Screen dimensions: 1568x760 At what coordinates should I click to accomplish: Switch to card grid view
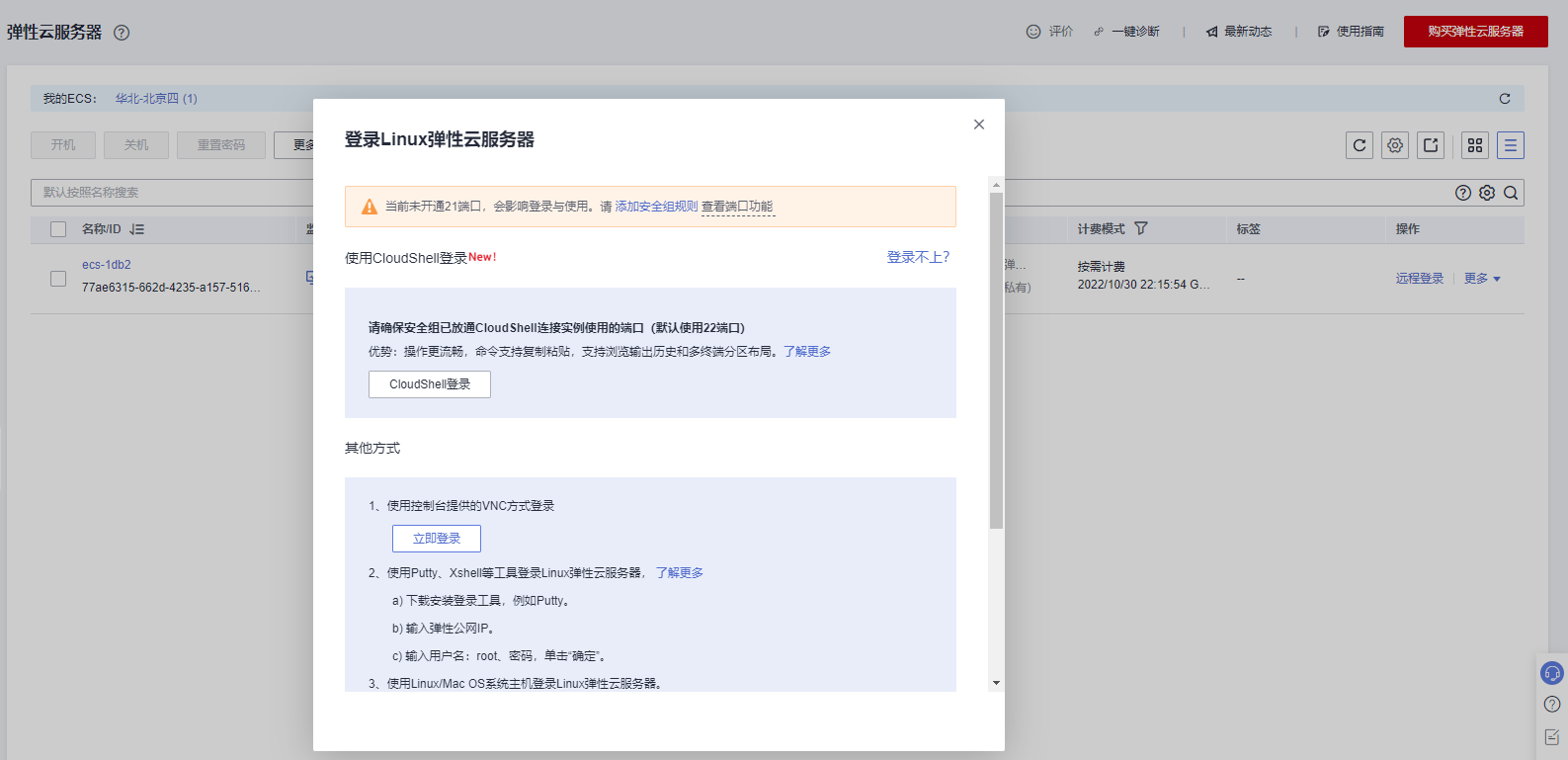tap(1475, 145)
